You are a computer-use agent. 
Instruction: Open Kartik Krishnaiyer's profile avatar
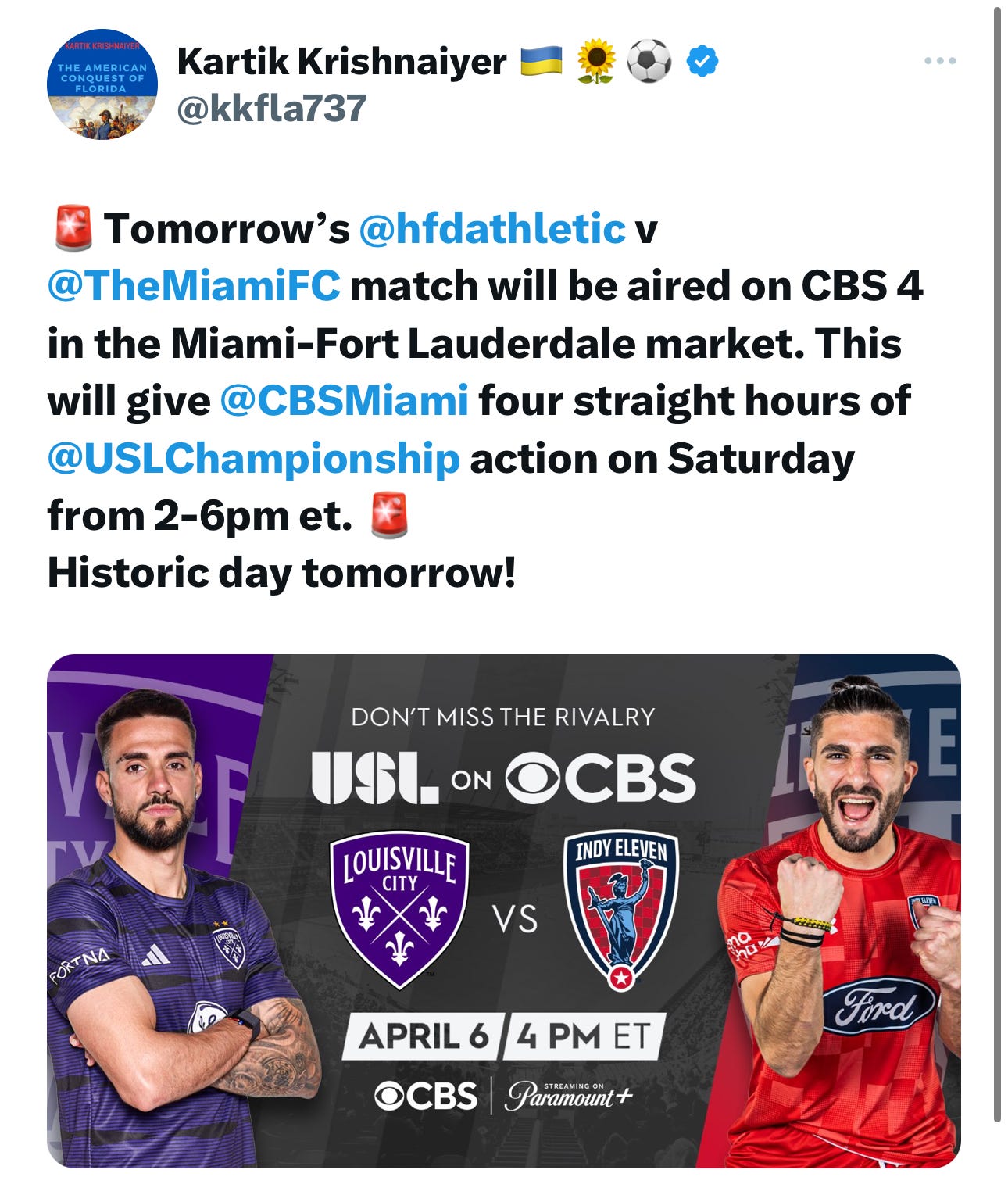tap(102, 84)
